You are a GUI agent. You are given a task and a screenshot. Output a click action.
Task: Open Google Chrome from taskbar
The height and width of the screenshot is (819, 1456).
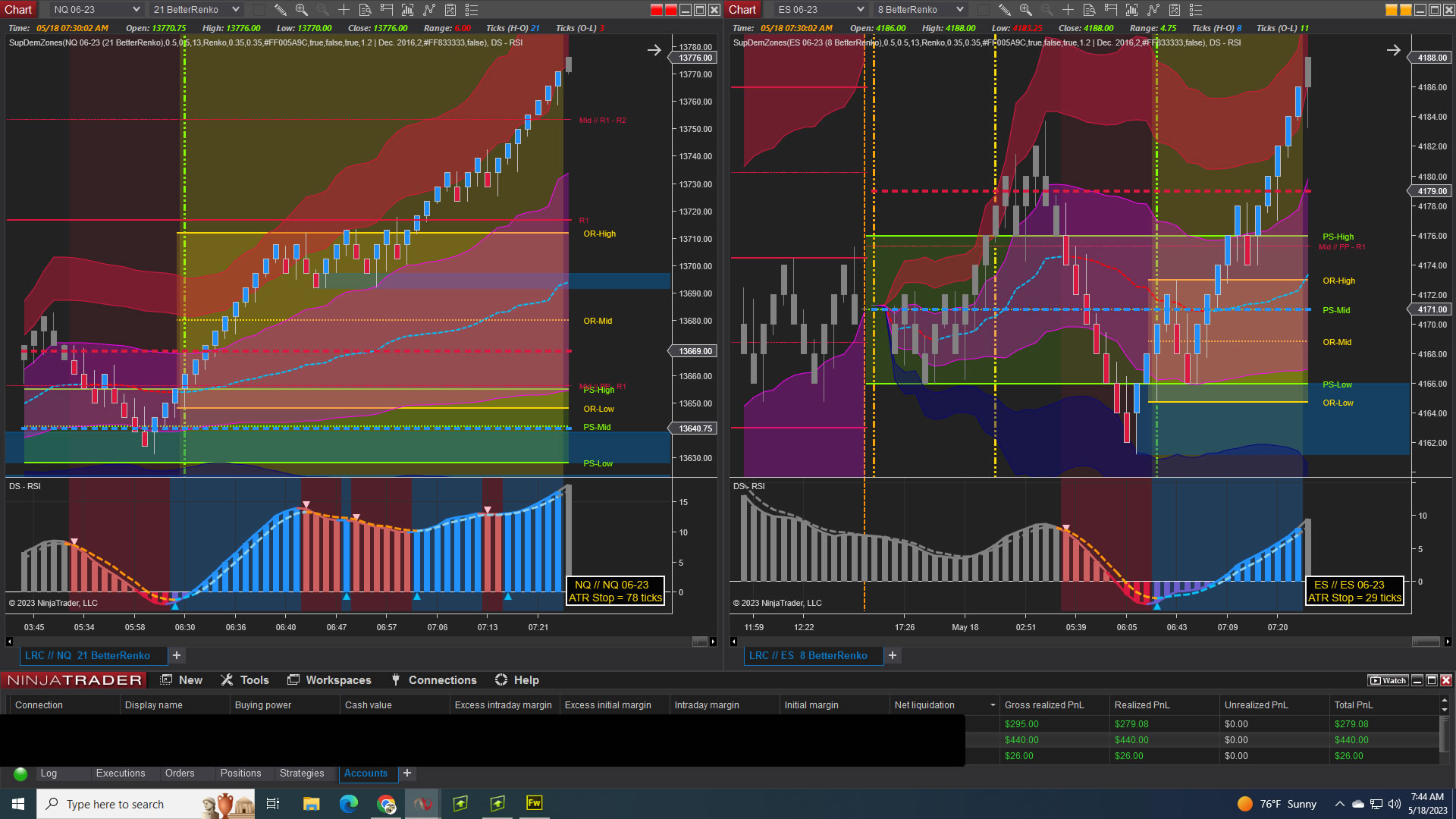386,804
